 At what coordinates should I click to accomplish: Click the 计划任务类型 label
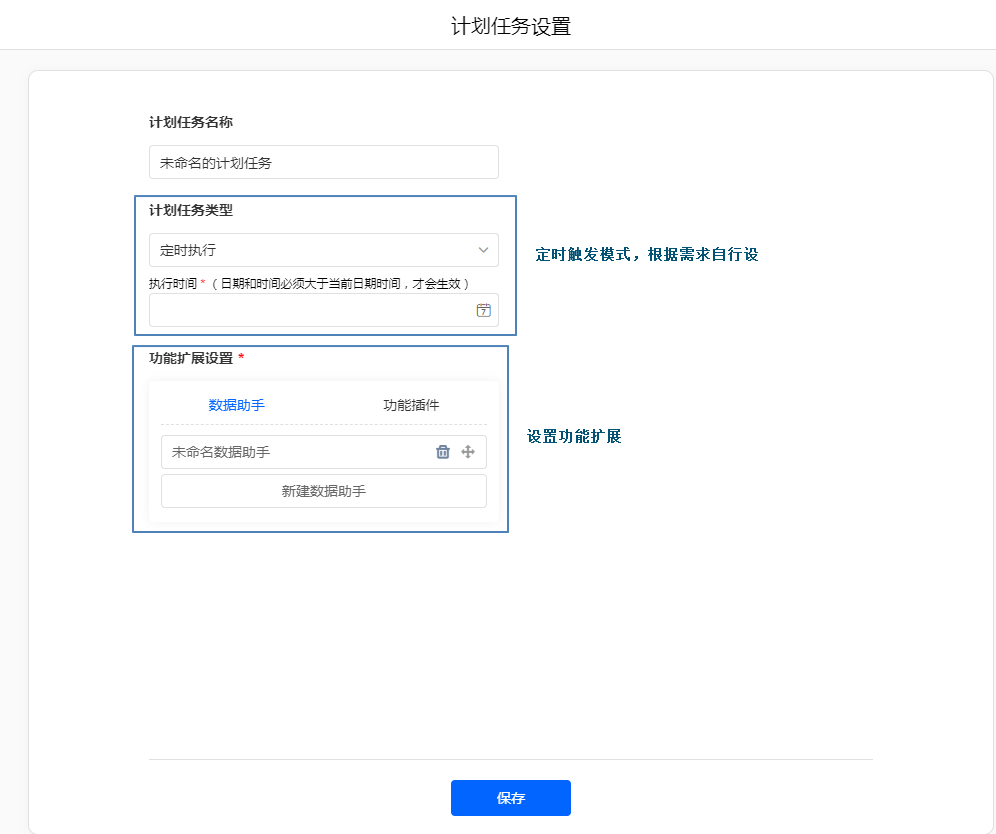(x=191, y=210)
